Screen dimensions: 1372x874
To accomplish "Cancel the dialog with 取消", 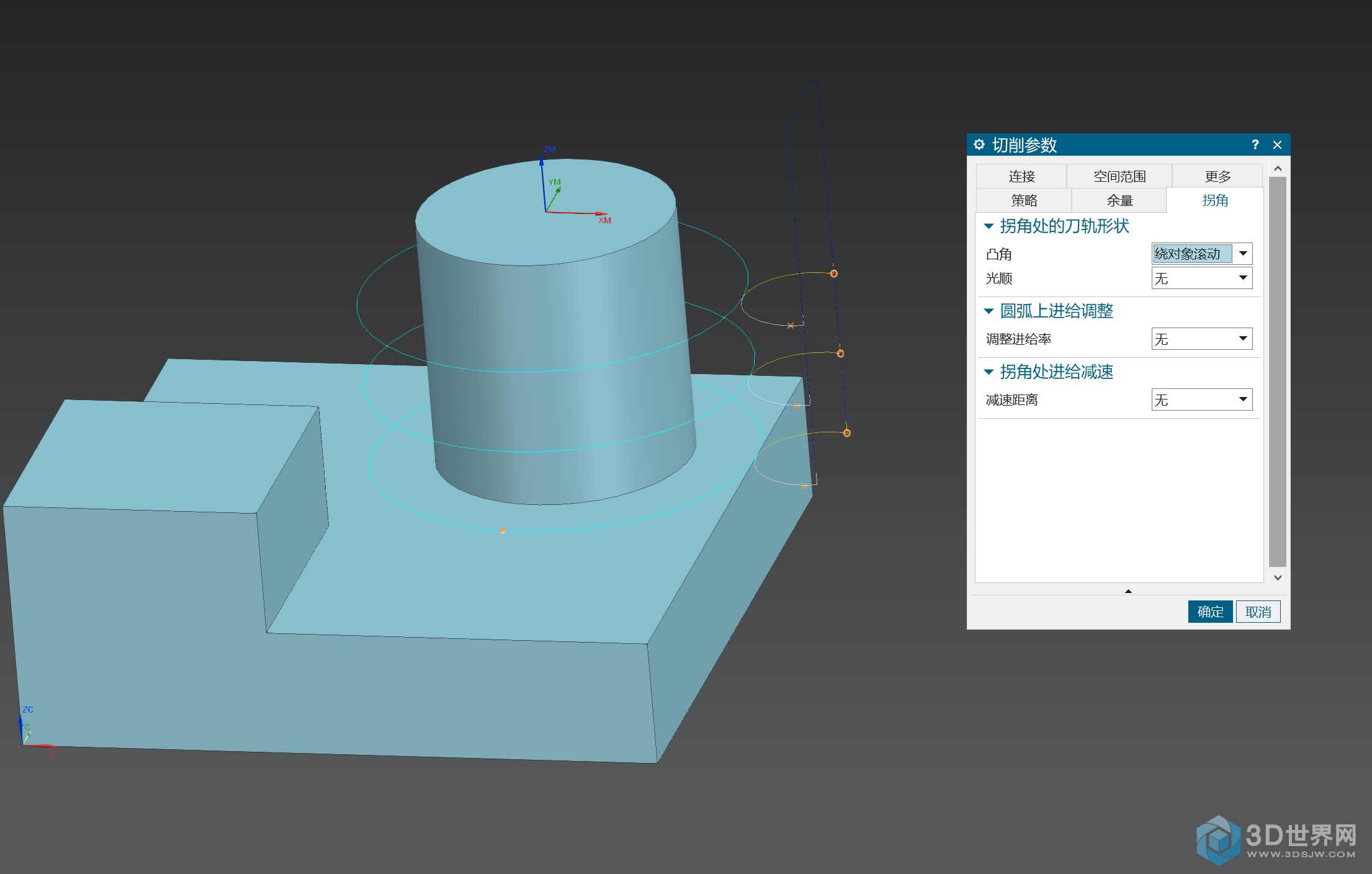I will [x=1258, y=612].
